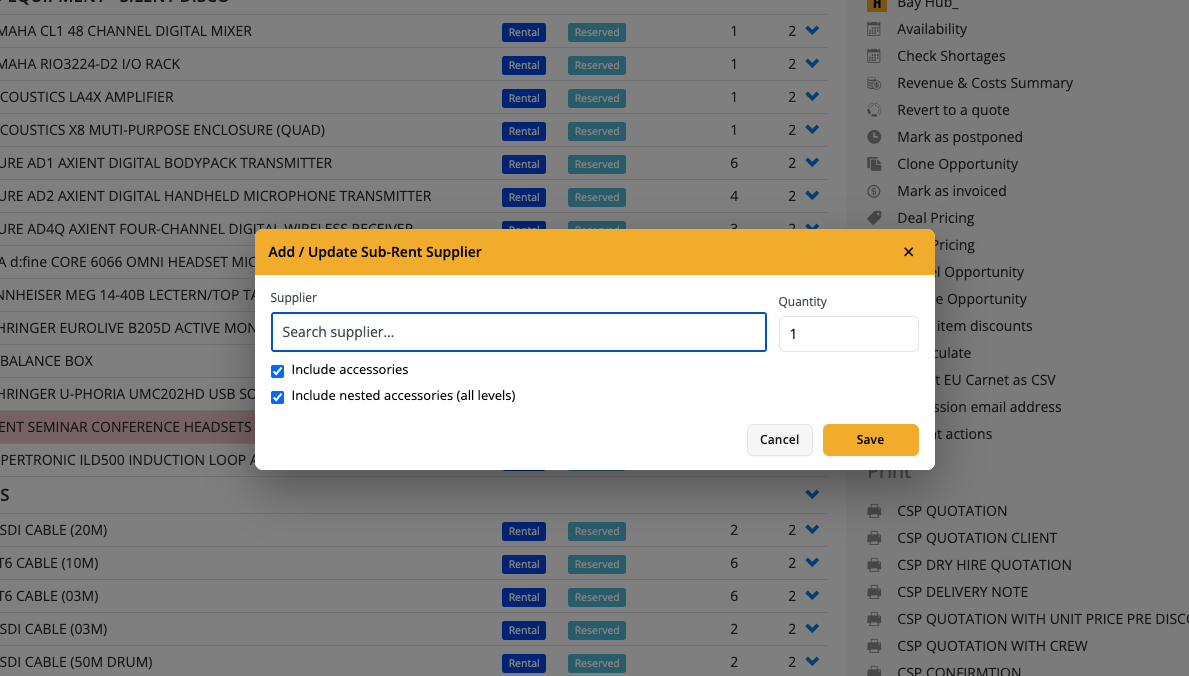Focus the Search supplier field
The height and width of the screenshot is (676, 1189).
tap(519, 332)
